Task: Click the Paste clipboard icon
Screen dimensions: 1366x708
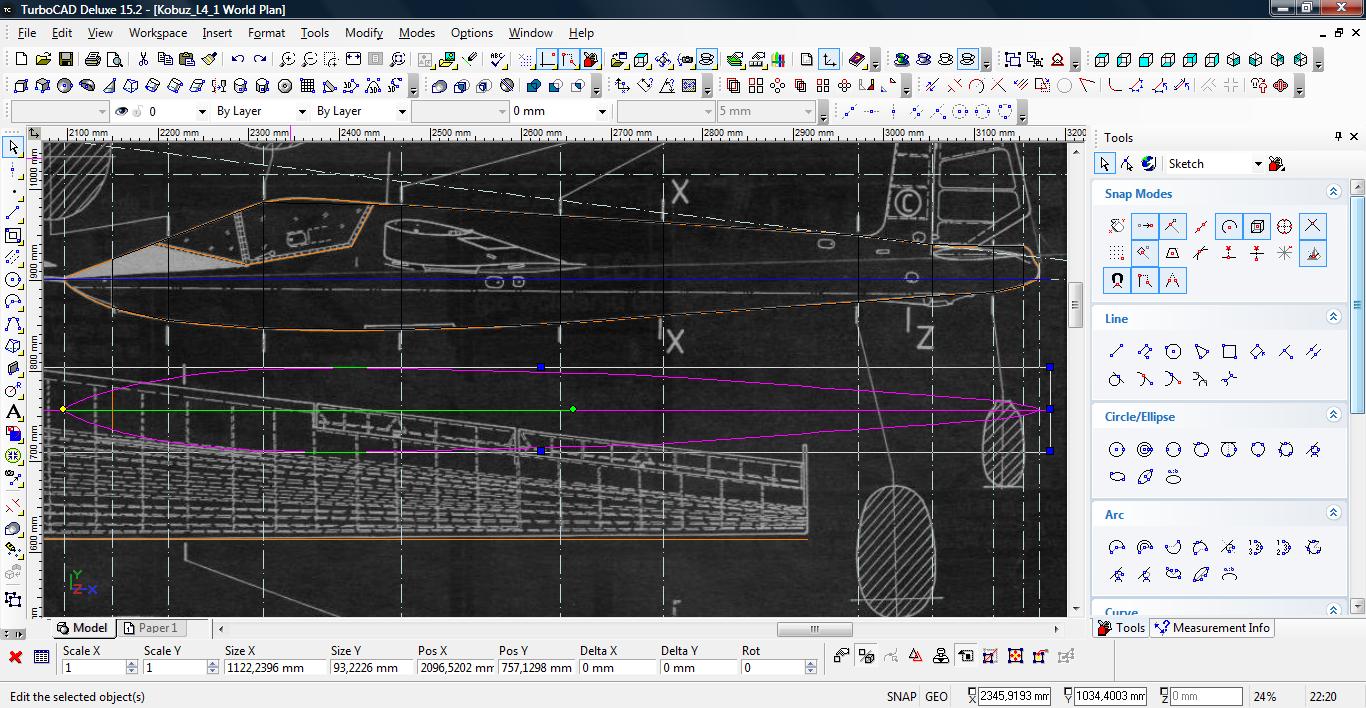Action: point(188,60)
